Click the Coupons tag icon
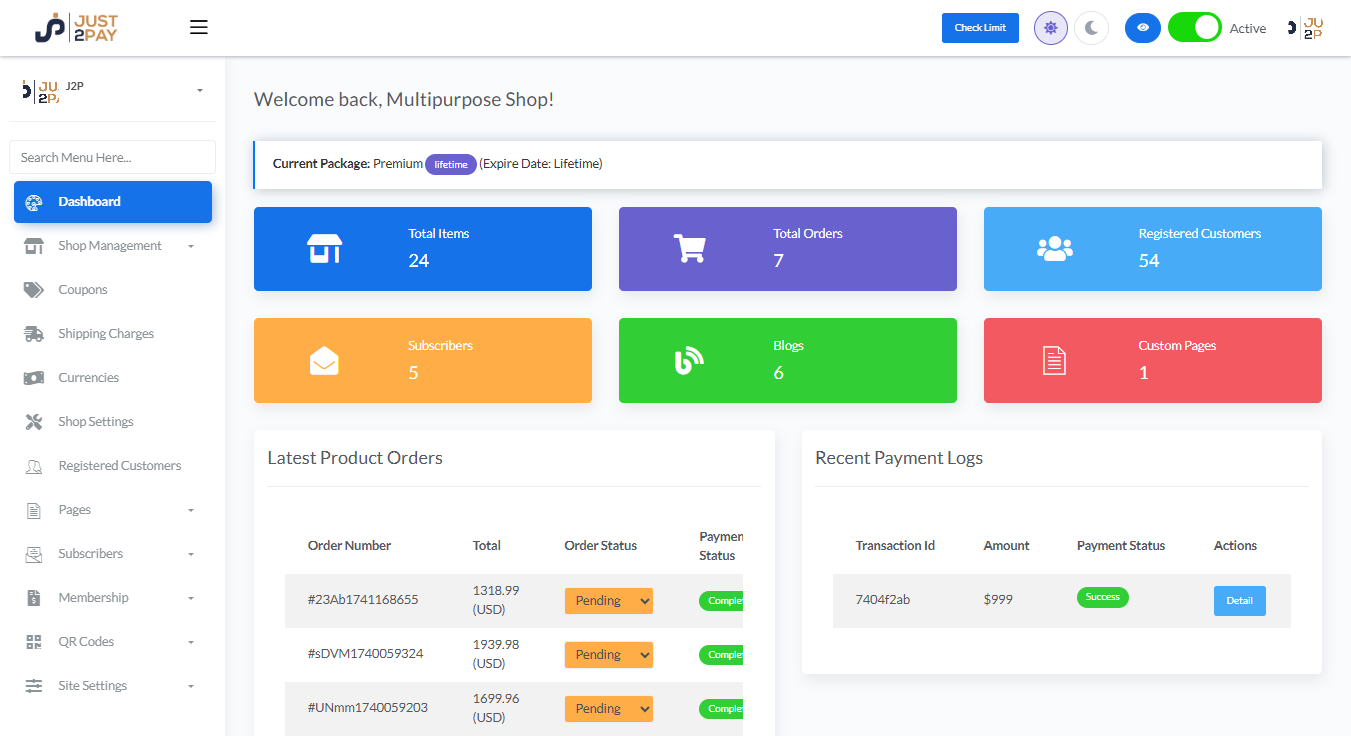 point(34,290)
